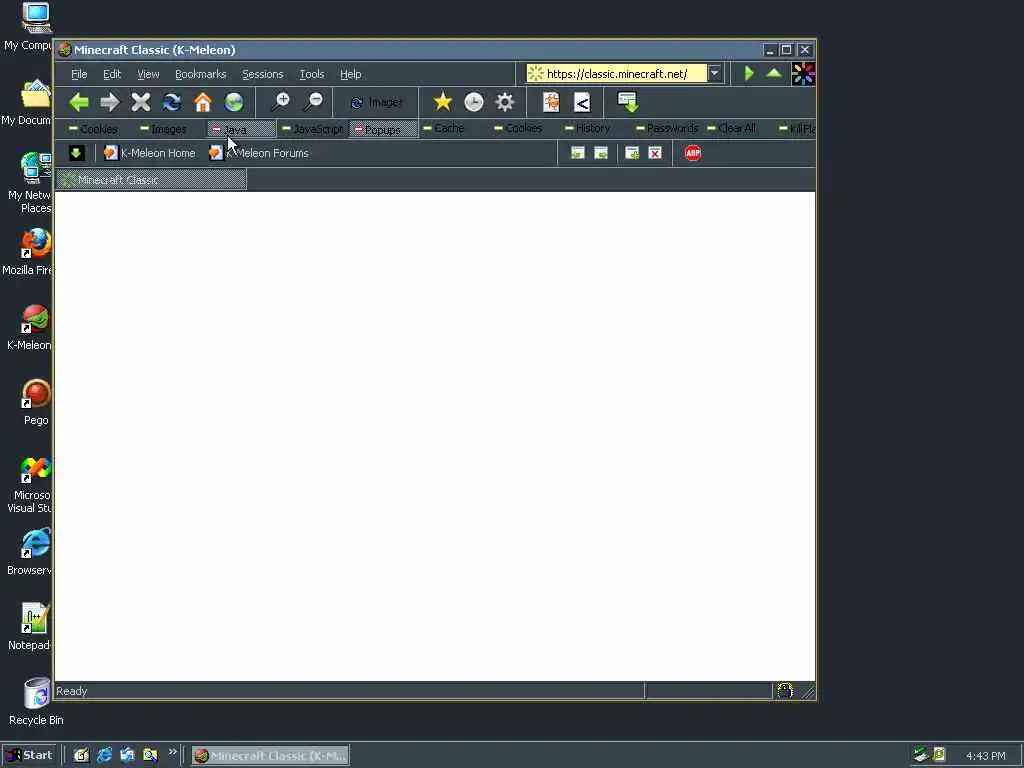
Task: Click the green Go play arrow
Action: pyautogui.click(x=749, y=73)
